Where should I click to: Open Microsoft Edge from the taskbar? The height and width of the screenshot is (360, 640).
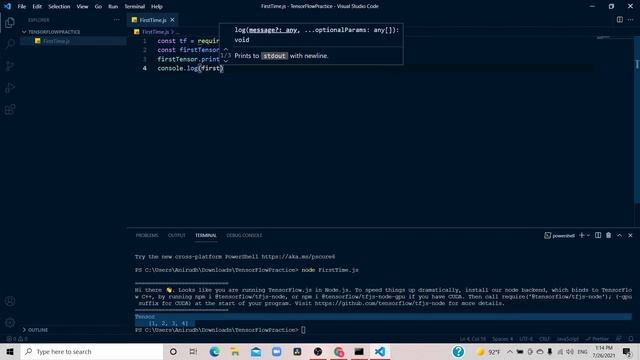(214, 351)
